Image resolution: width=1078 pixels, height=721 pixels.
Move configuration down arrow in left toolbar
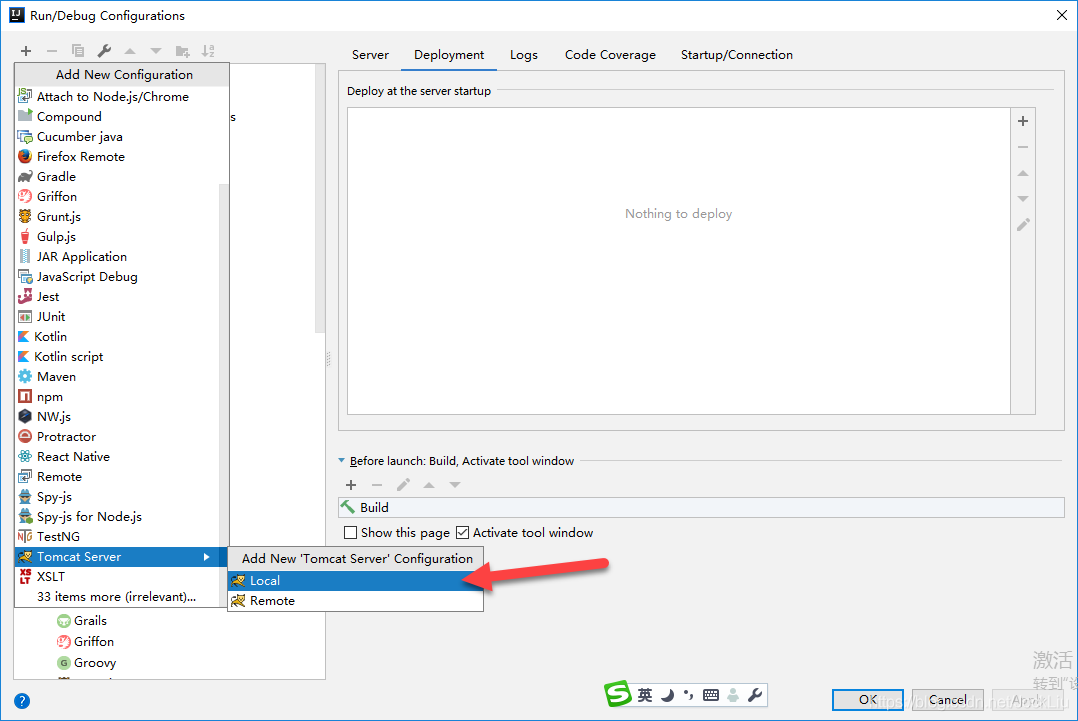(156, 51)
